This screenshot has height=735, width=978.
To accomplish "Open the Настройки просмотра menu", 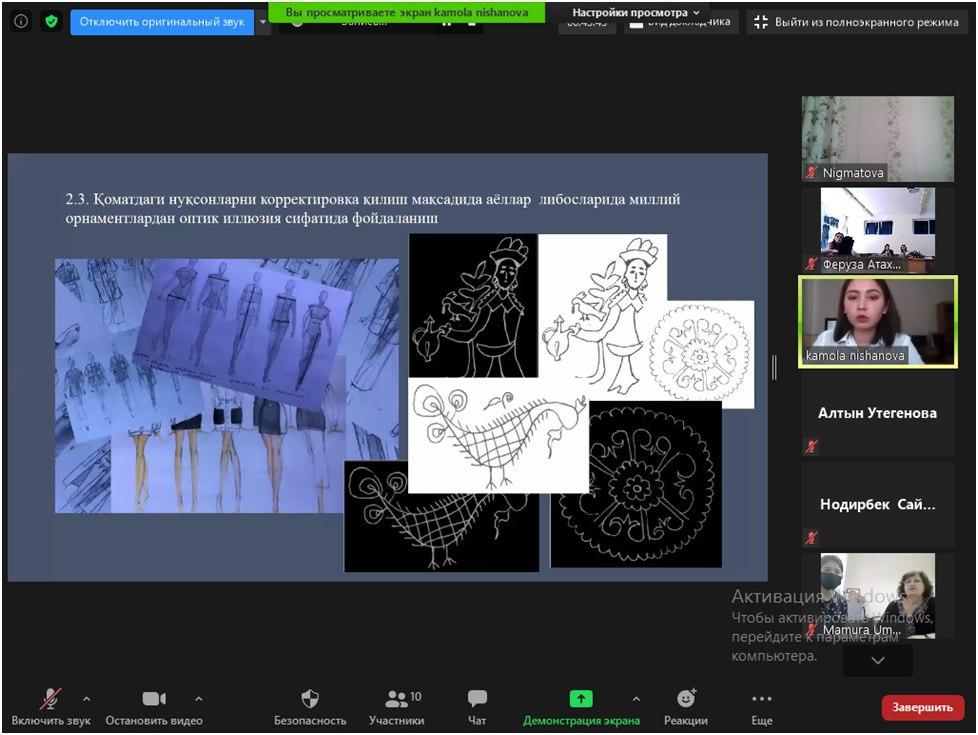I will (x=636, y=12).
